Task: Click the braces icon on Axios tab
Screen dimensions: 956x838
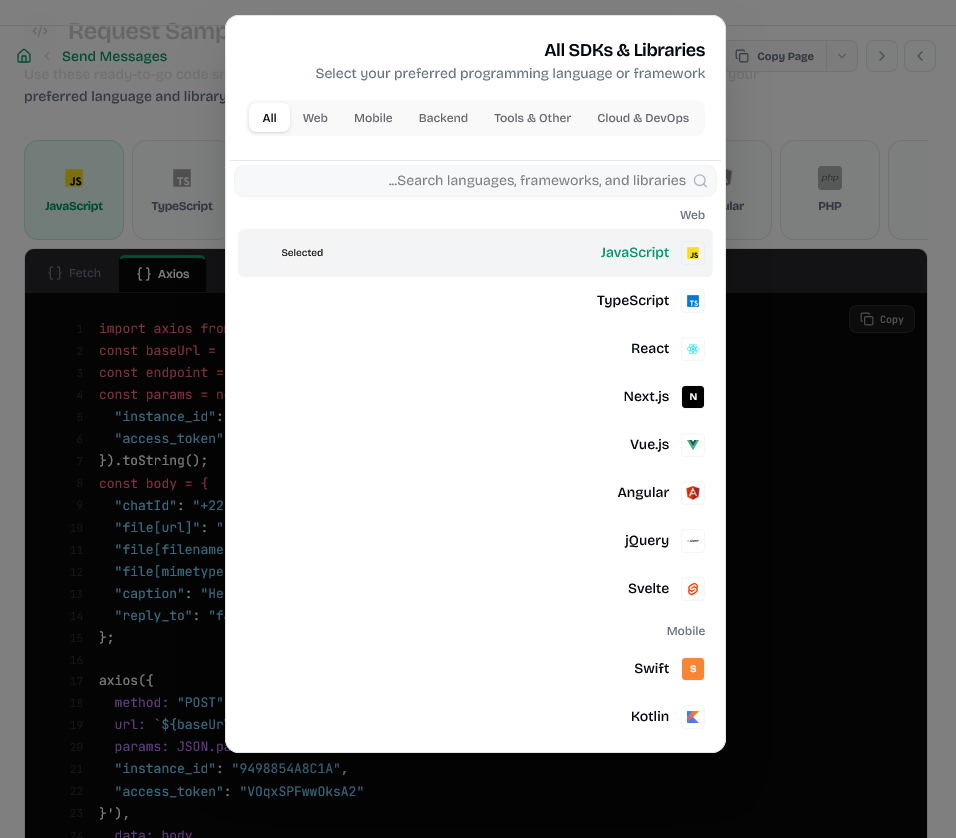Action: pyautogui.click(x=143, y=274)
